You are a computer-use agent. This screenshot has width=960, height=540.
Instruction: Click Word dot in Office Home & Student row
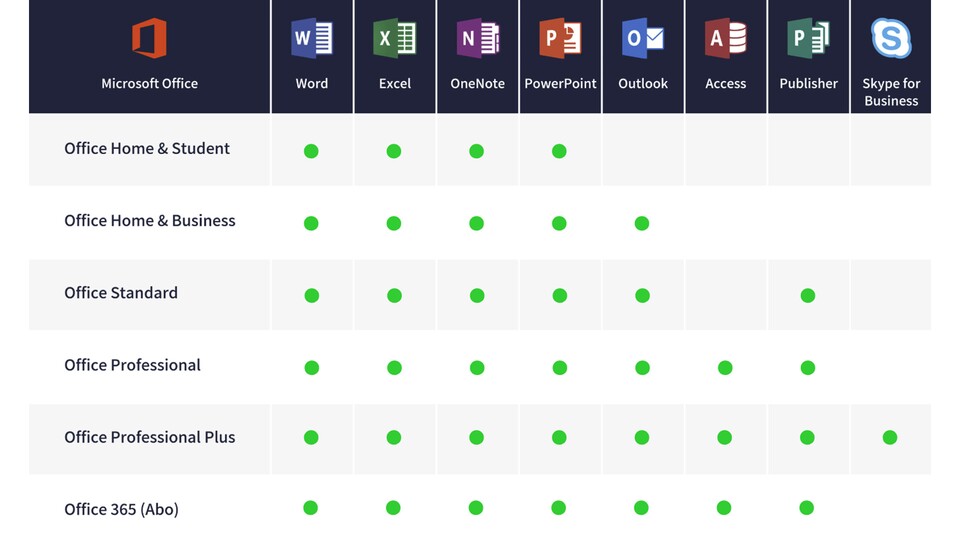pos(311,151)
